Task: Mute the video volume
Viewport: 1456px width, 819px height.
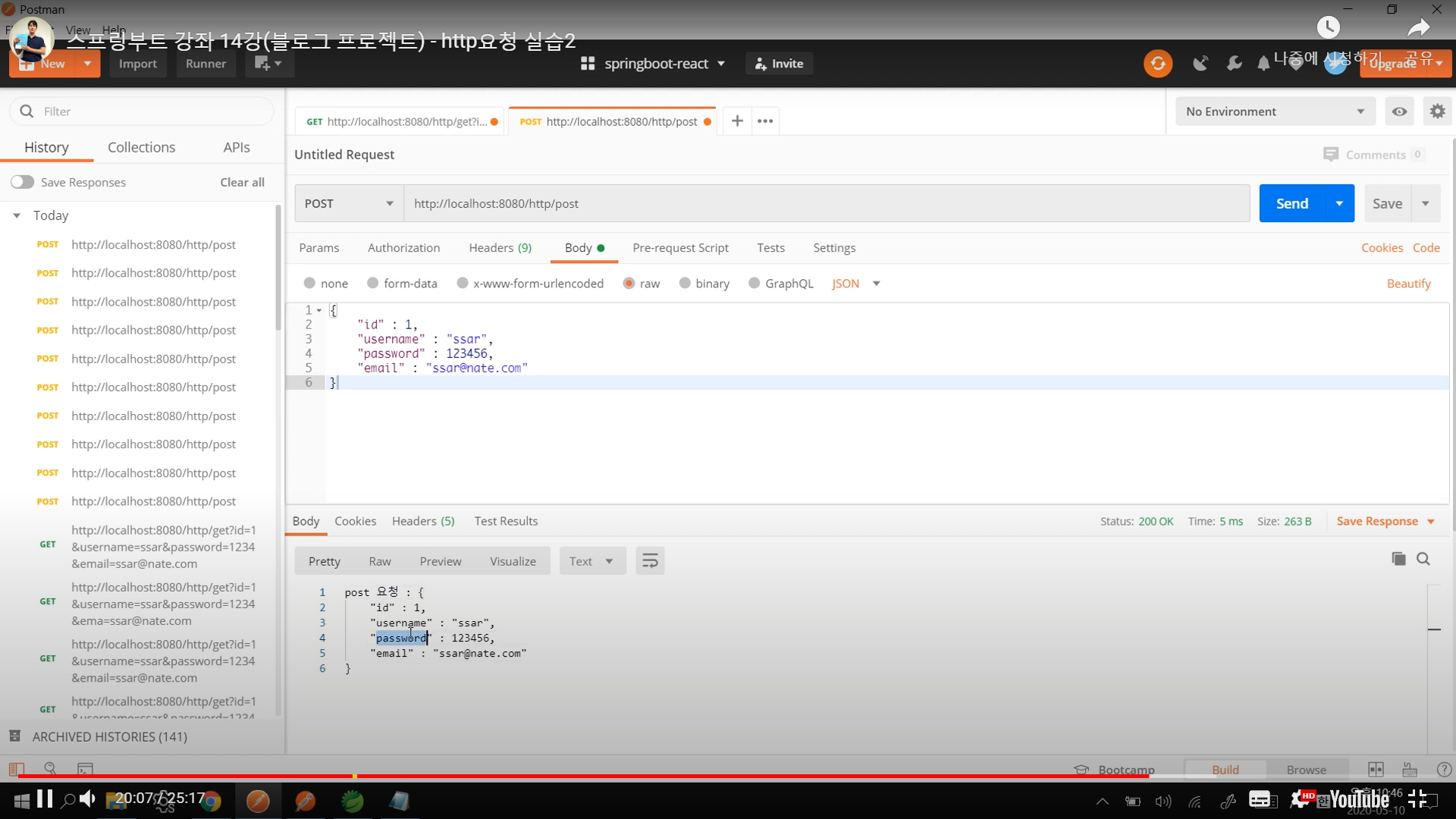Action: pyautogui.click(x=88, y=799)
